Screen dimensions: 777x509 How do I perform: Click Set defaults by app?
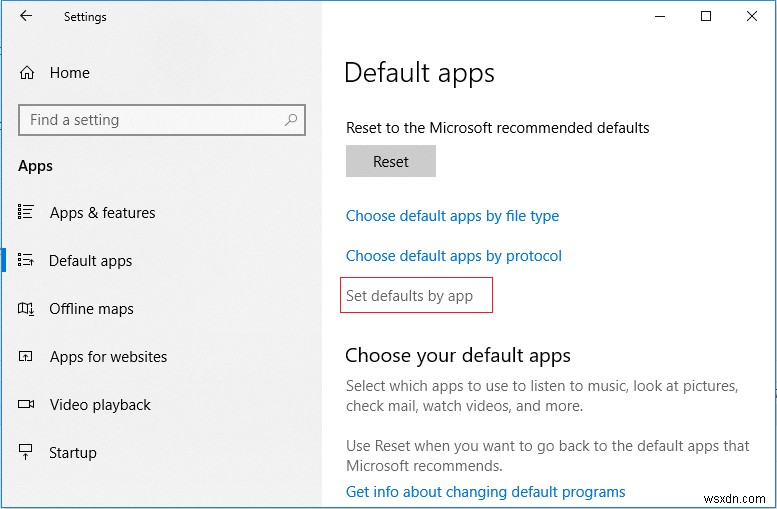click(409, 296)
